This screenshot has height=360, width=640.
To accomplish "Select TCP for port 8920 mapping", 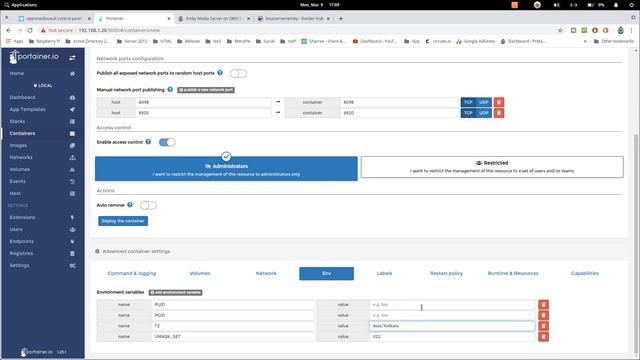I will 469,113.
